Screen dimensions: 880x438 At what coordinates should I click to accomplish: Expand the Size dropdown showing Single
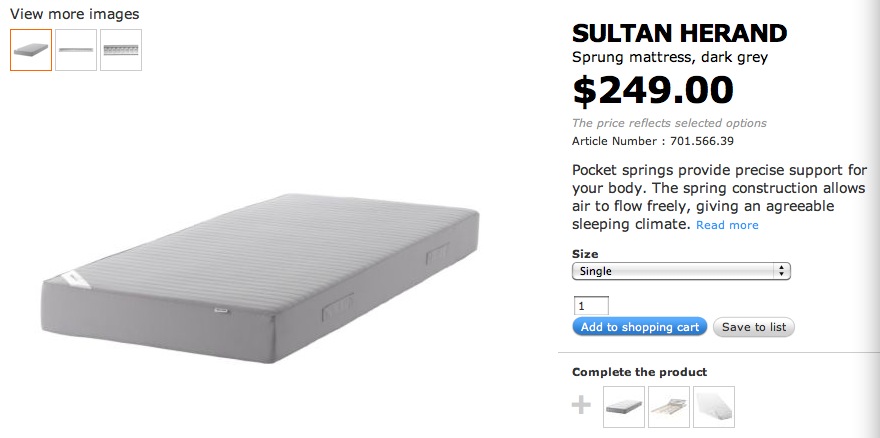click(681, 271)
